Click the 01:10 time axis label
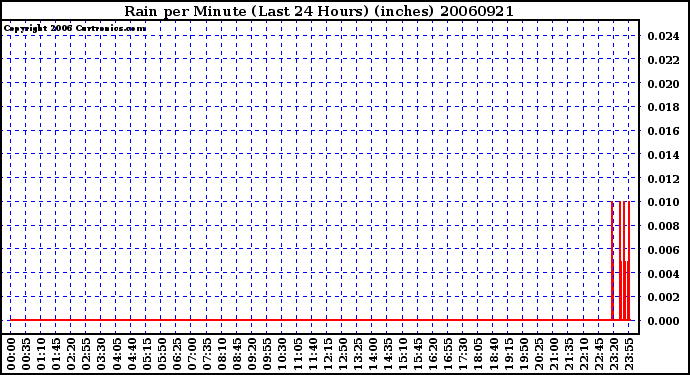Screen dimensions: 690x375 pos(41,354)
